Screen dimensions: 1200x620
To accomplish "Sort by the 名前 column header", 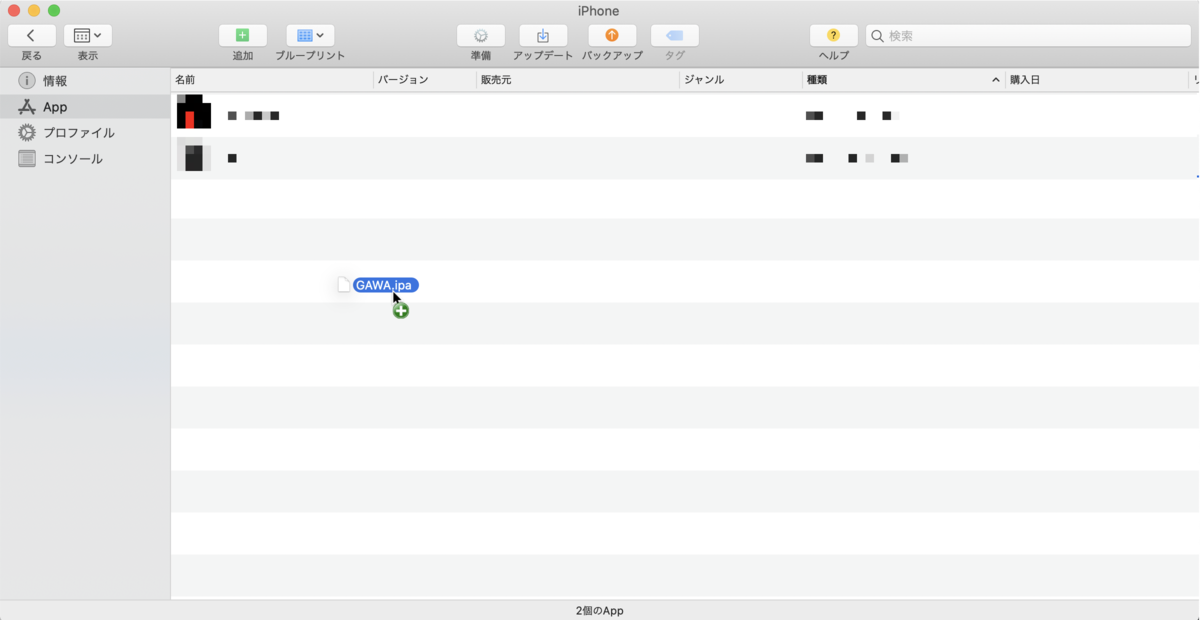I will [270, 80].
